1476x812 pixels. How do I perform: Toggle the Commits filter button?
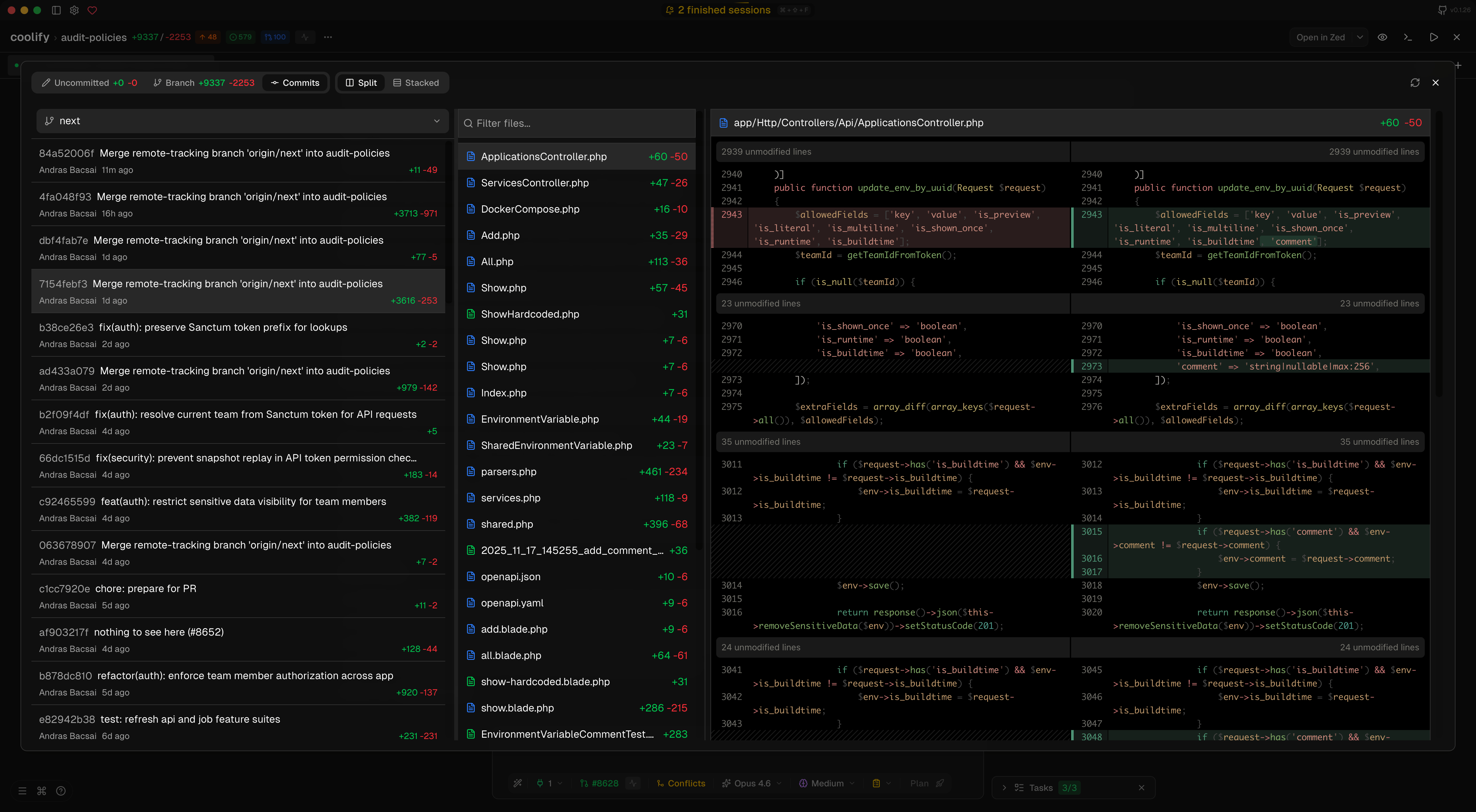(x=294, y=83)
